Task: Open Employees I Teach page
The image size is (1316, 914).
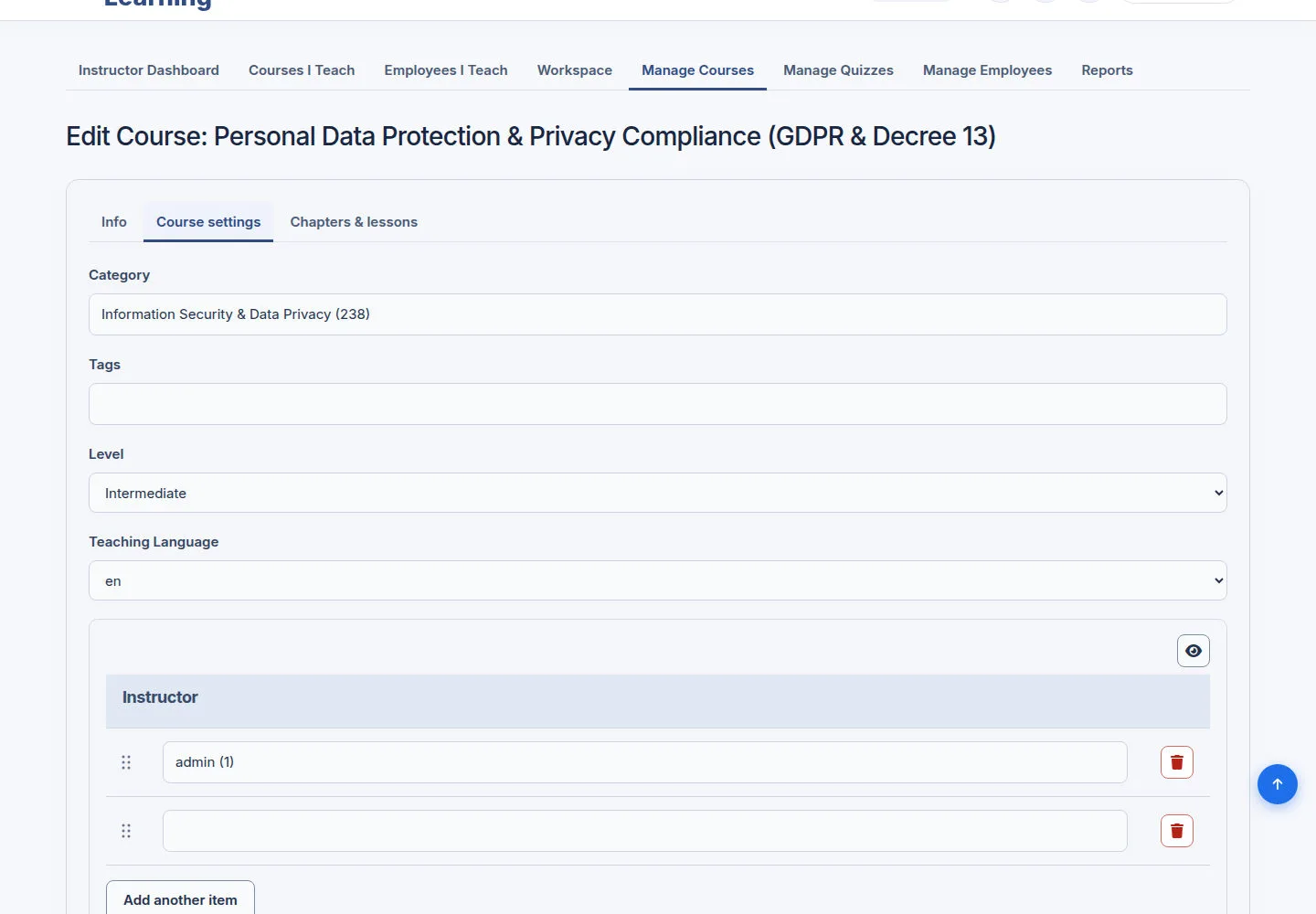Action: click(x=446, y=70)
